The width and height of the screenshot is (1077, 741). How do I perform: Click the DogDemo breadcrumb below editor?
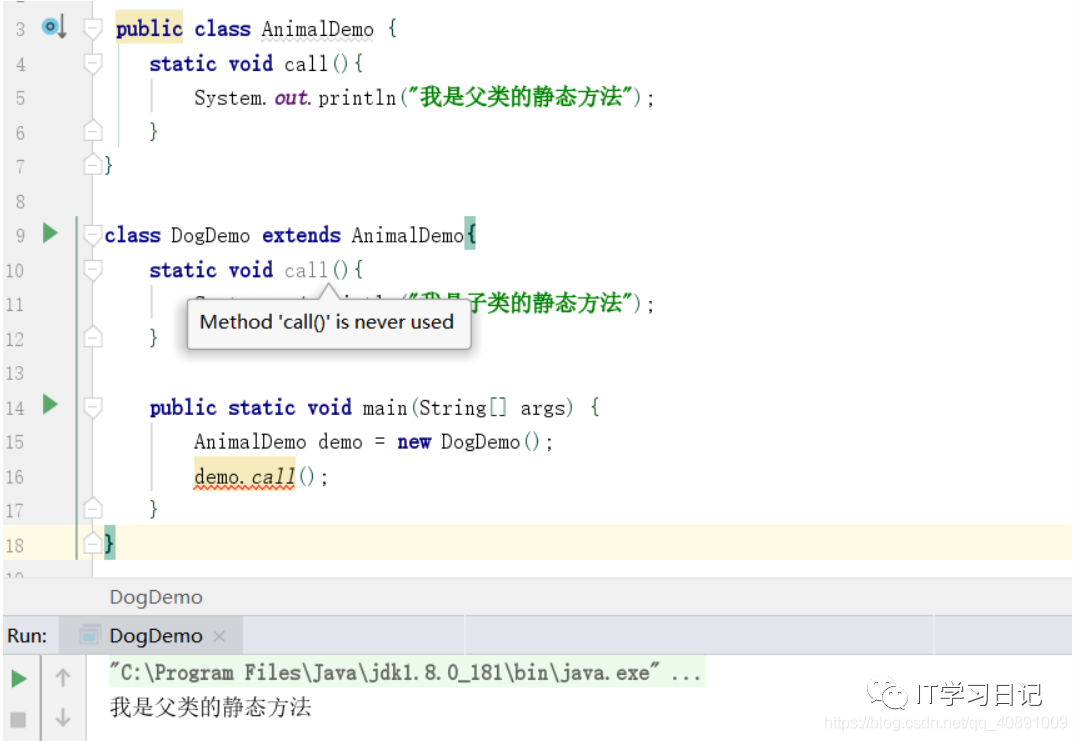click(x=156, y=597)
